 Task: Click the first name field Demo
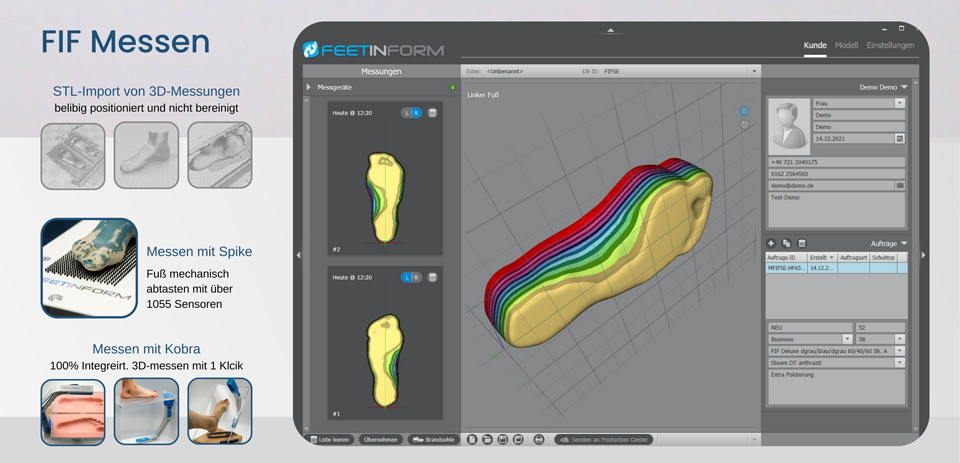coord(859,115)
